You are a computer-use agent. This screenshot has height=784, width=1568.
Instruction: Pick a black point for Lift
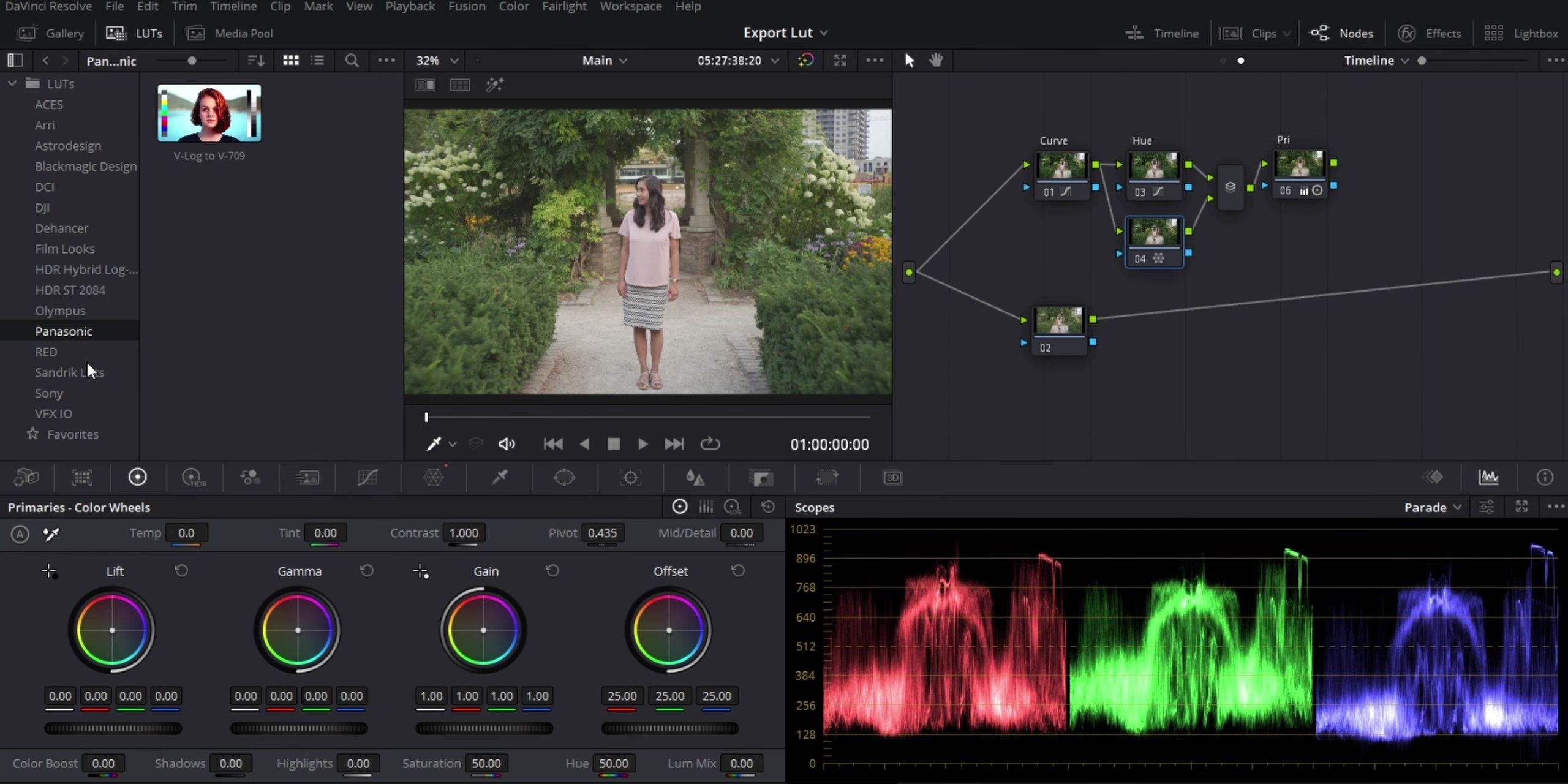point(49,571)
